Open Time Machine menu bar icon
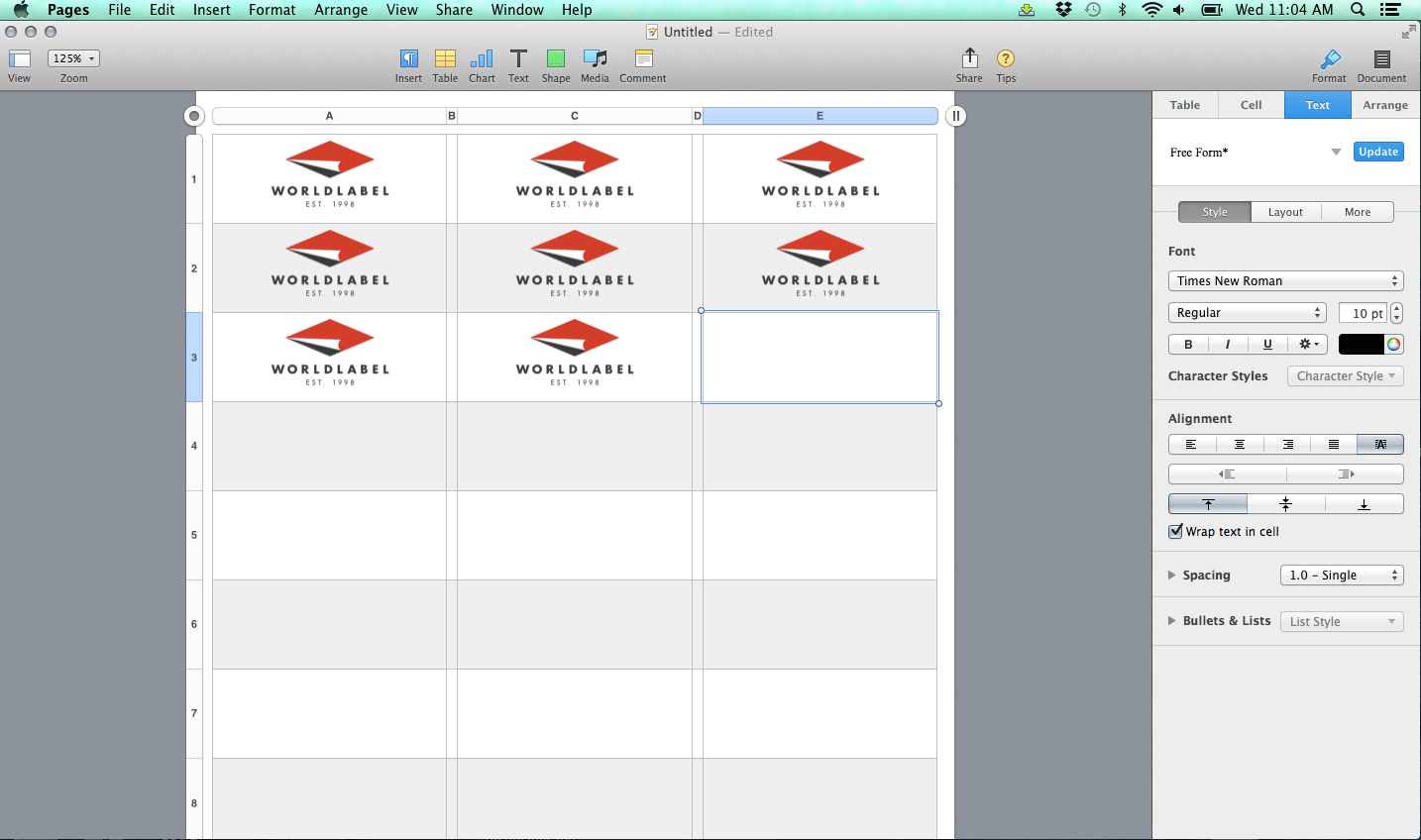This screenshot has width=1421, height=840. pos(1093,9)
